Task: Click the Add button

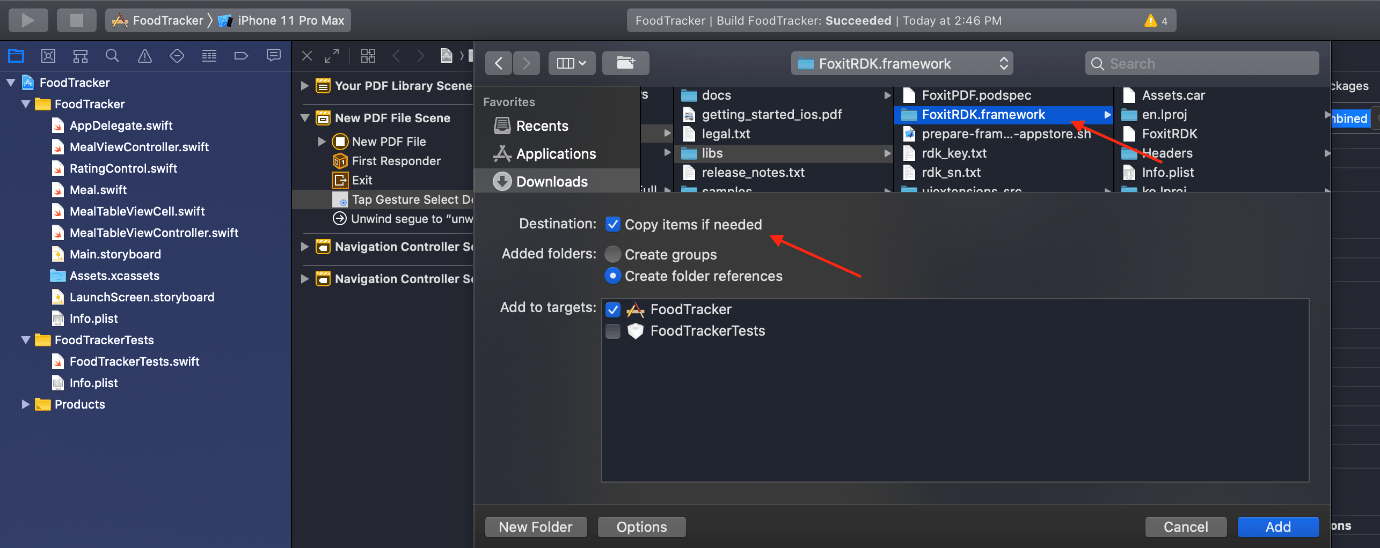Action: [x=1277, y=527]
